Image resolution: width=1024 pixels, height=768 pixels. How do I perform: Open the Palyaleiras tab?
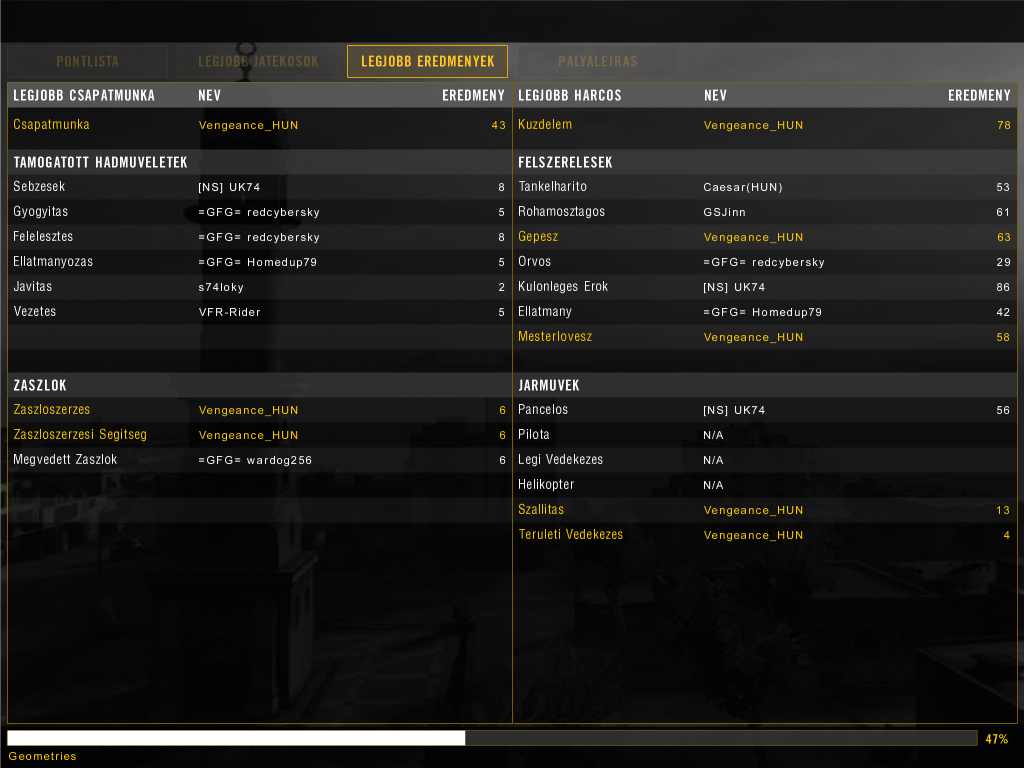point(597,62)
